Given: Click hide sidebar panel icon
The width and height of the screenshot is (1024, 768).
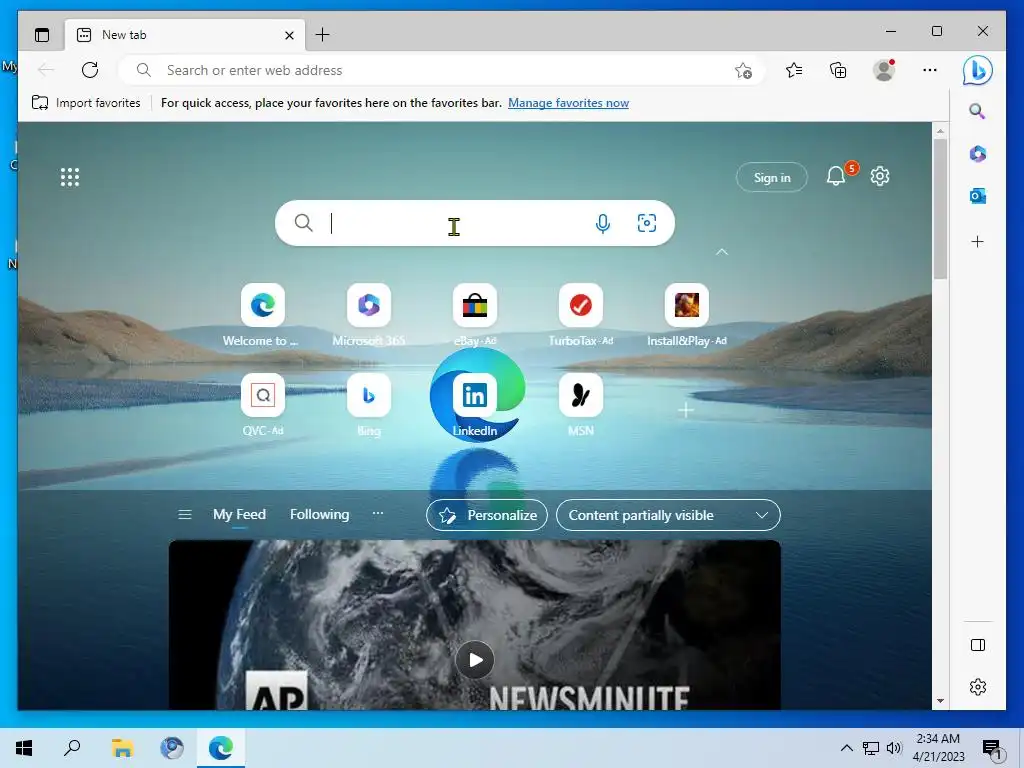Looking at the screenshot, I should coord(978,645).
